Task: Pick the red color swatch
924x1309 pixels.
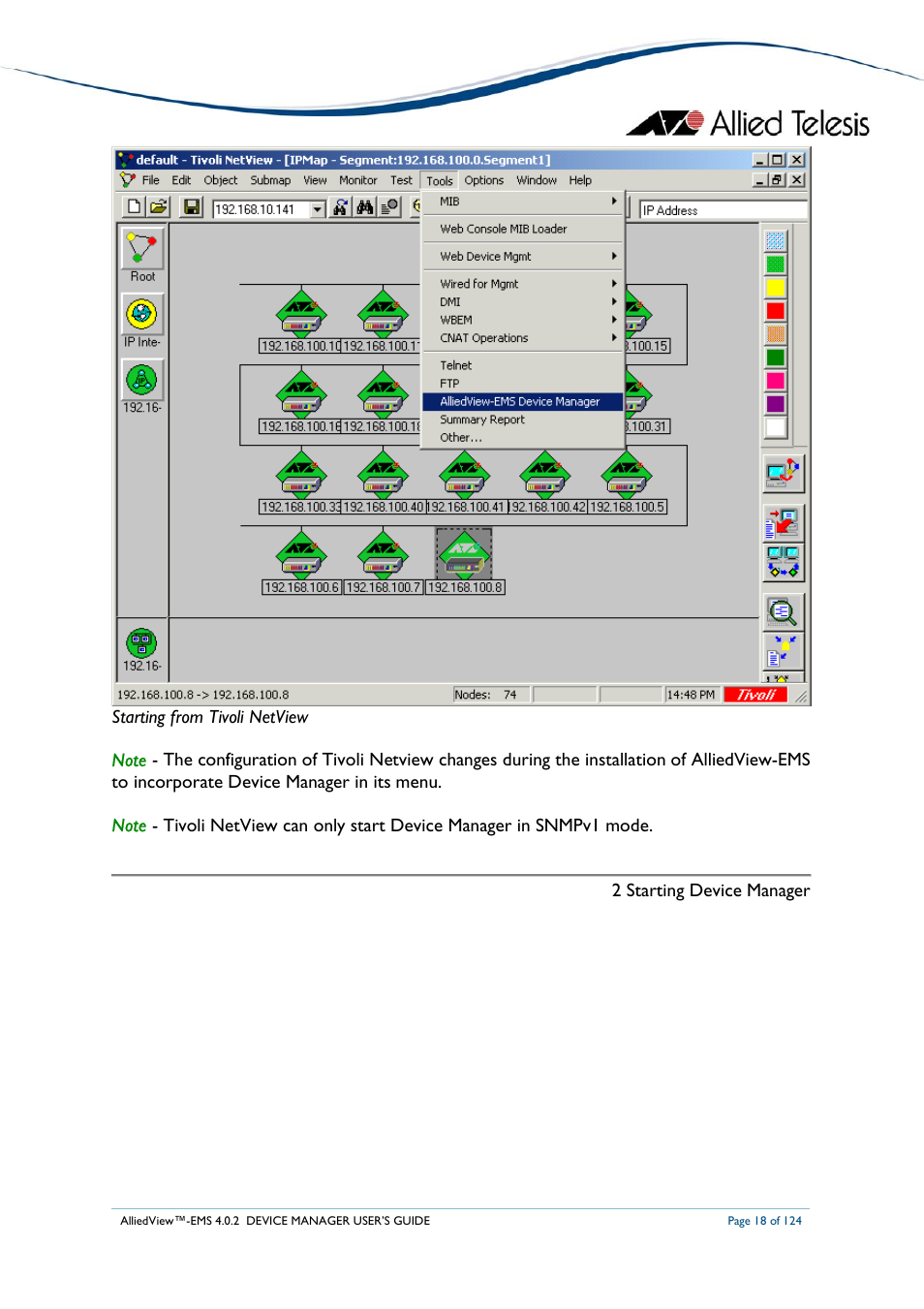Action: point(775,311)
